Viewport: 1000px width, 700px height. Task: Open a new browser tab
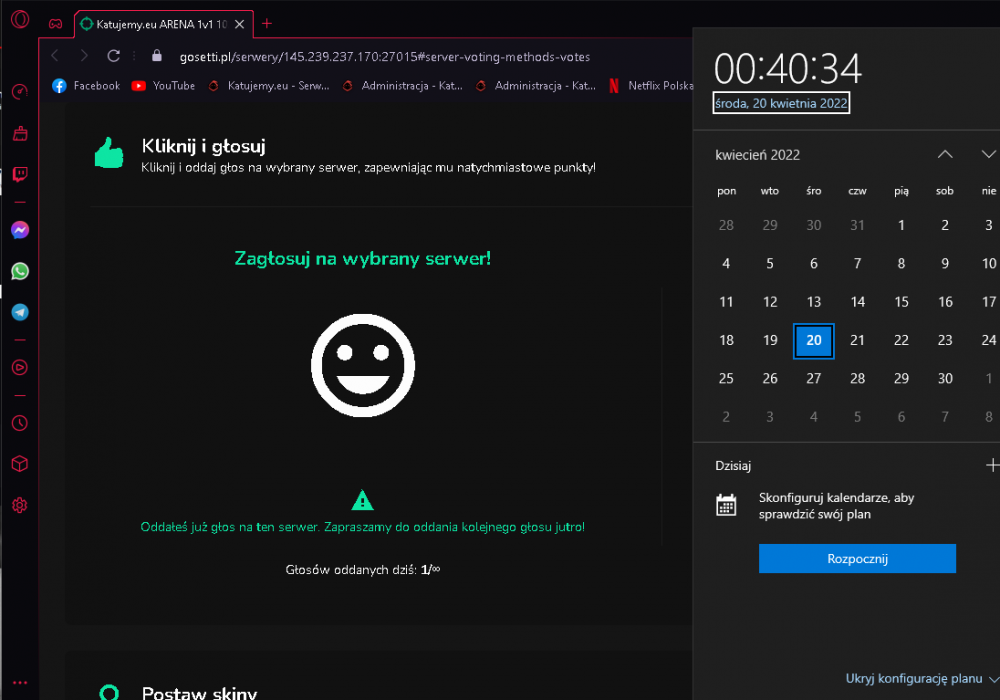tap(267, 24)
